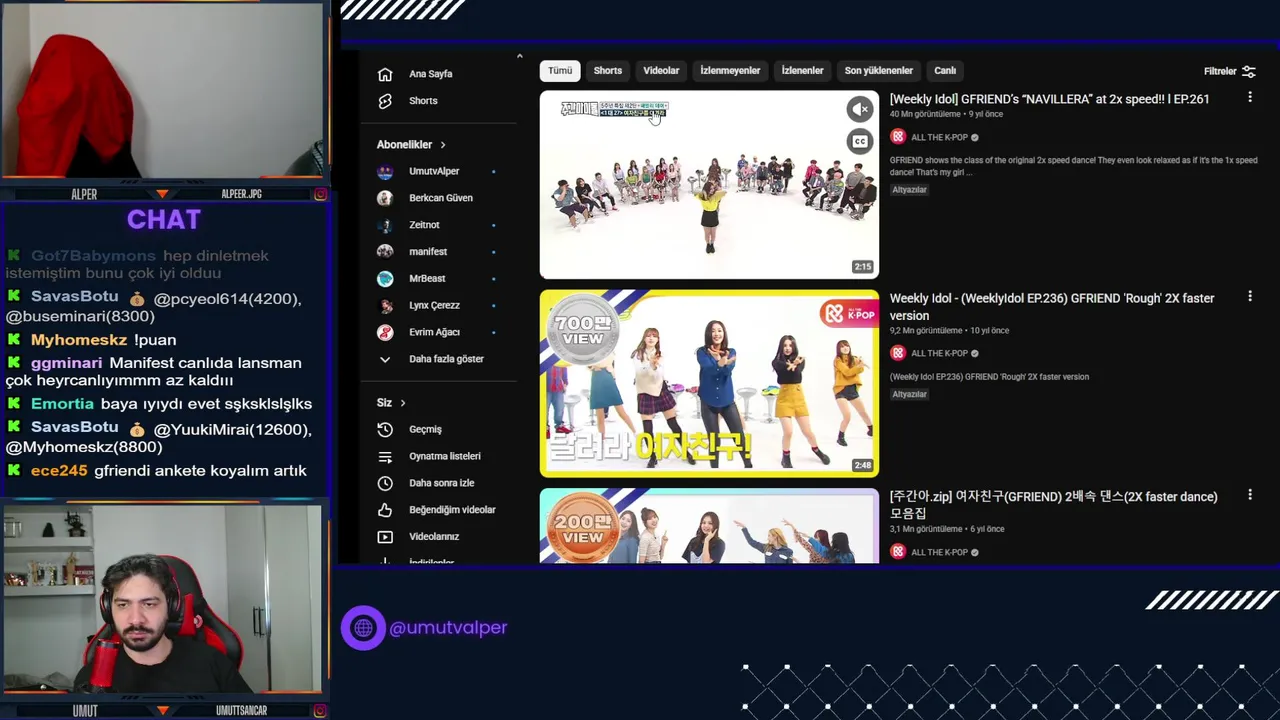Select the Canlı filter chip
1280x720 pixels.
tap(945, 71)
